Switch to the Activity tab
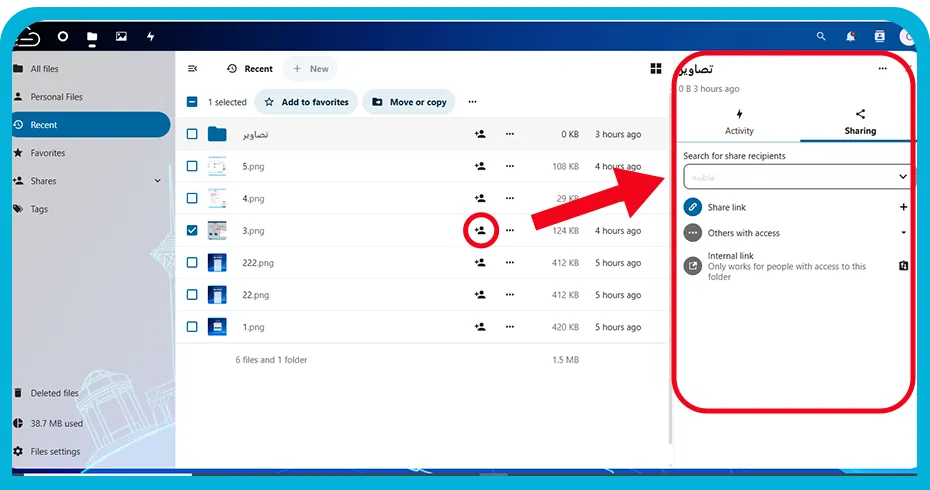Image resolution: width=930 pixels, height=490 pixels. coord(739,122)
